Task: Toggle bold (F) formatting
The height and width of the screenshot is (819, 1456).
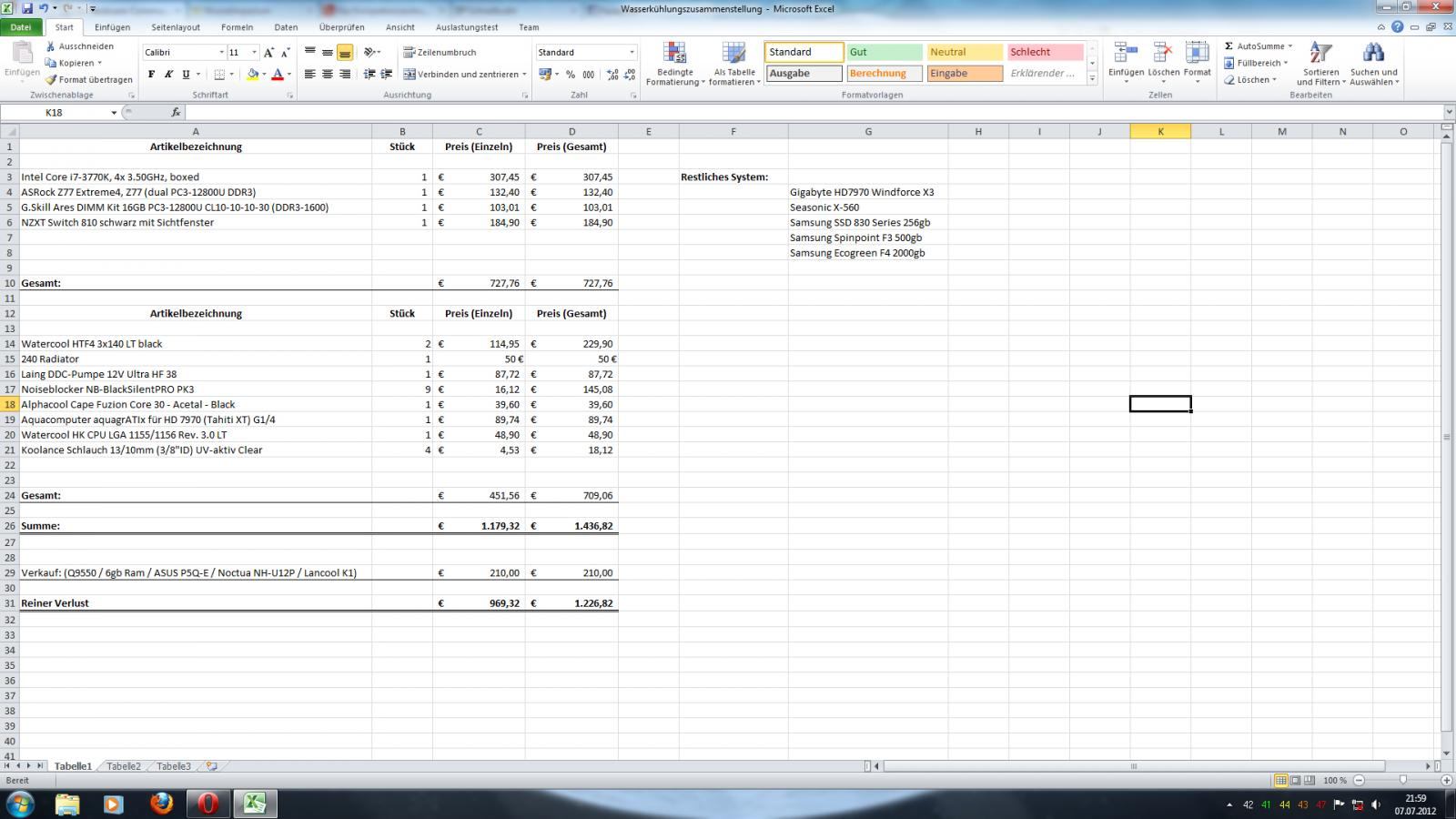Action: [x=151, y=75]
